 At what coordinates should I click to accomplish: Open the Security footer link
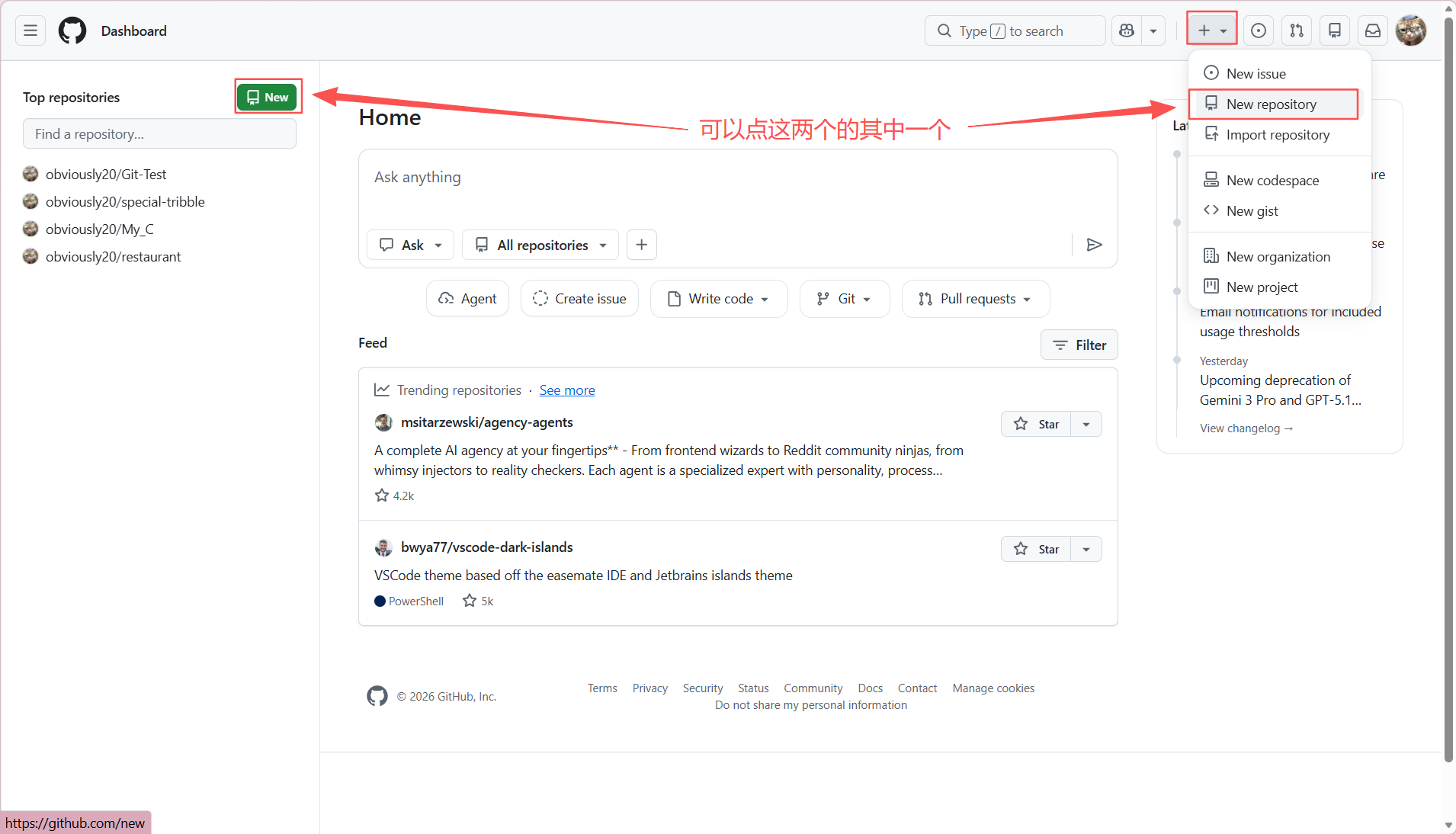click(703, 688)
